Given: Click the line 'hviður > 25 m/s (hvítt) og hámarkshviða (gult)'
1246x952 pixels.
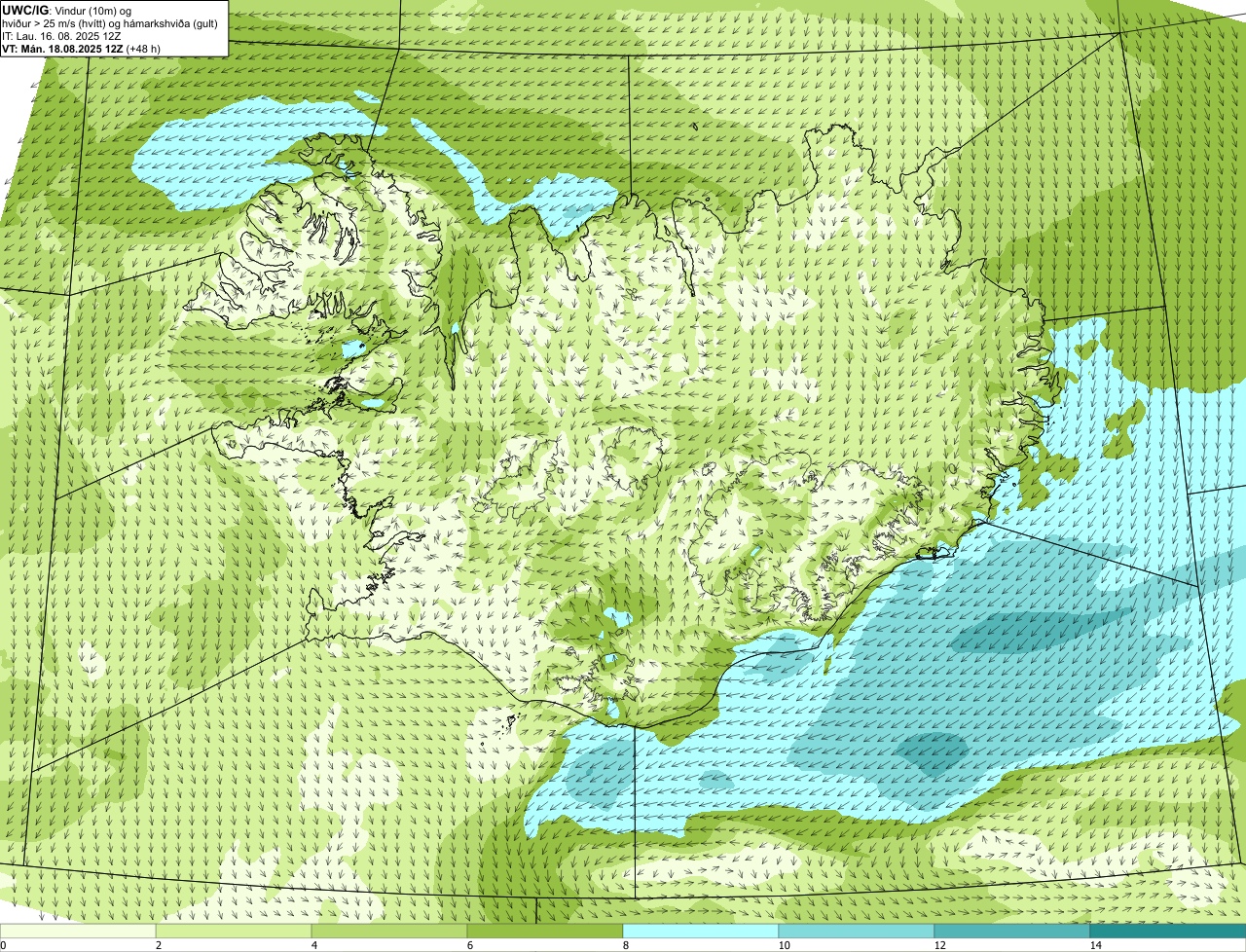Looking at the screenshot, I should point(110,22).
